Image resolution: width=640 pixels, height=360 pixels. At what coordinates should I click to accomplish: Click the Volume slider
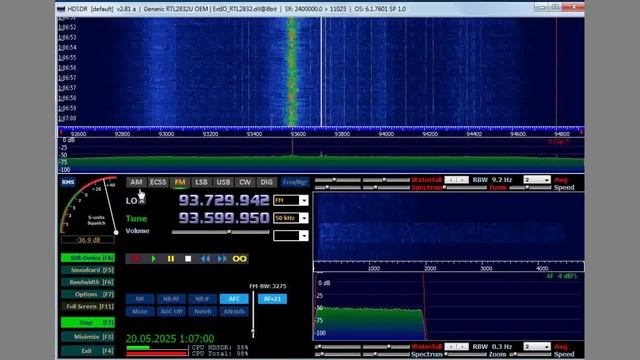[x=220, y=232]
